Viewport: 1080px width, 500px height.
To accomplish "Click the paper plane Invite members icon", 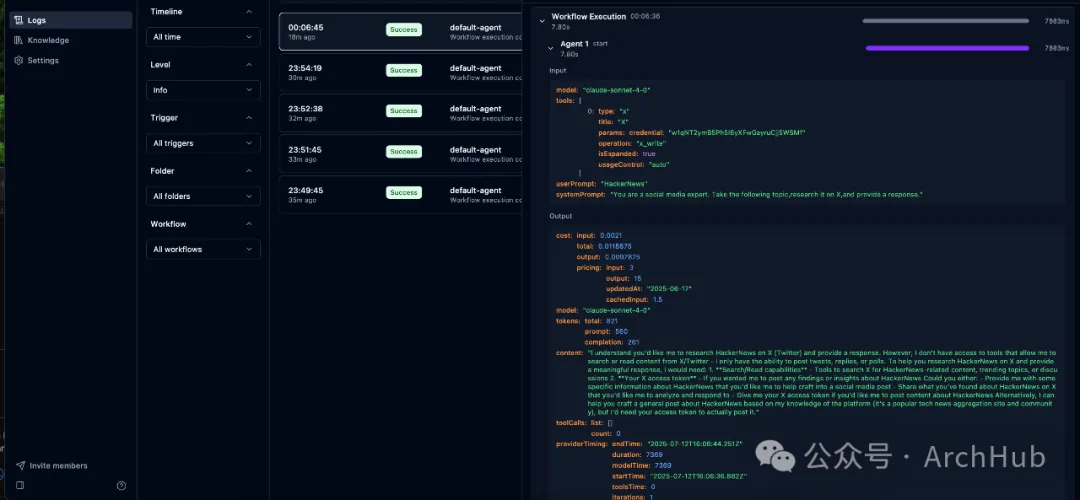I will pyautogui.click(x=20, y=466).
